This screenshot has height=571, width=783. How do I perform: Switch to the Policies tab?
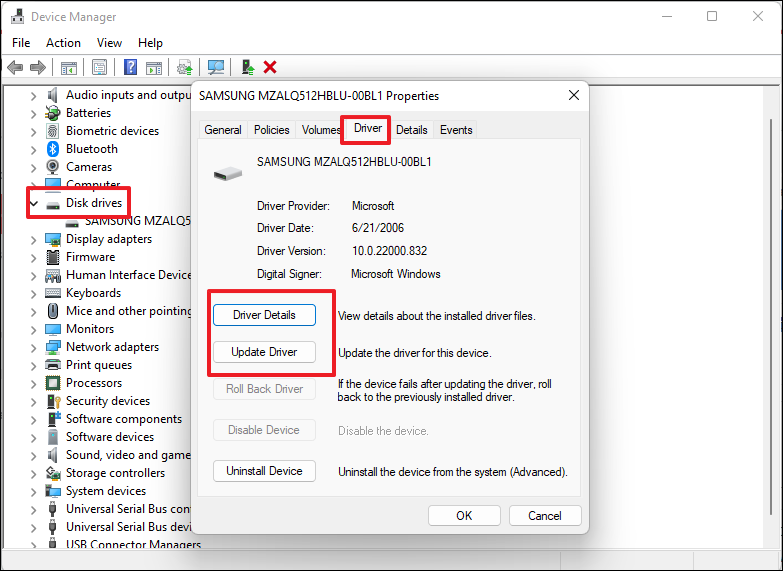(x=272, y=130)
